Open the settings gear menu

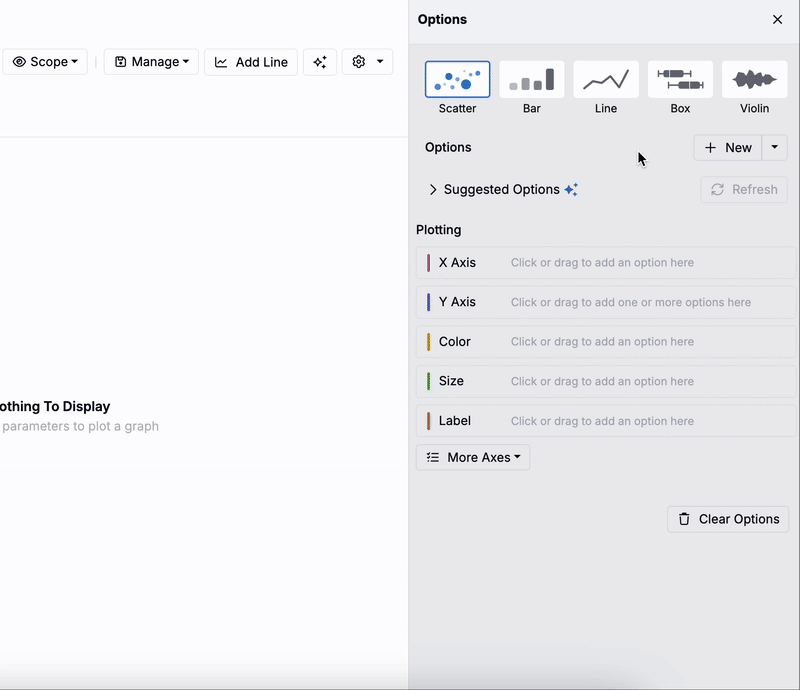click(367, 62)
